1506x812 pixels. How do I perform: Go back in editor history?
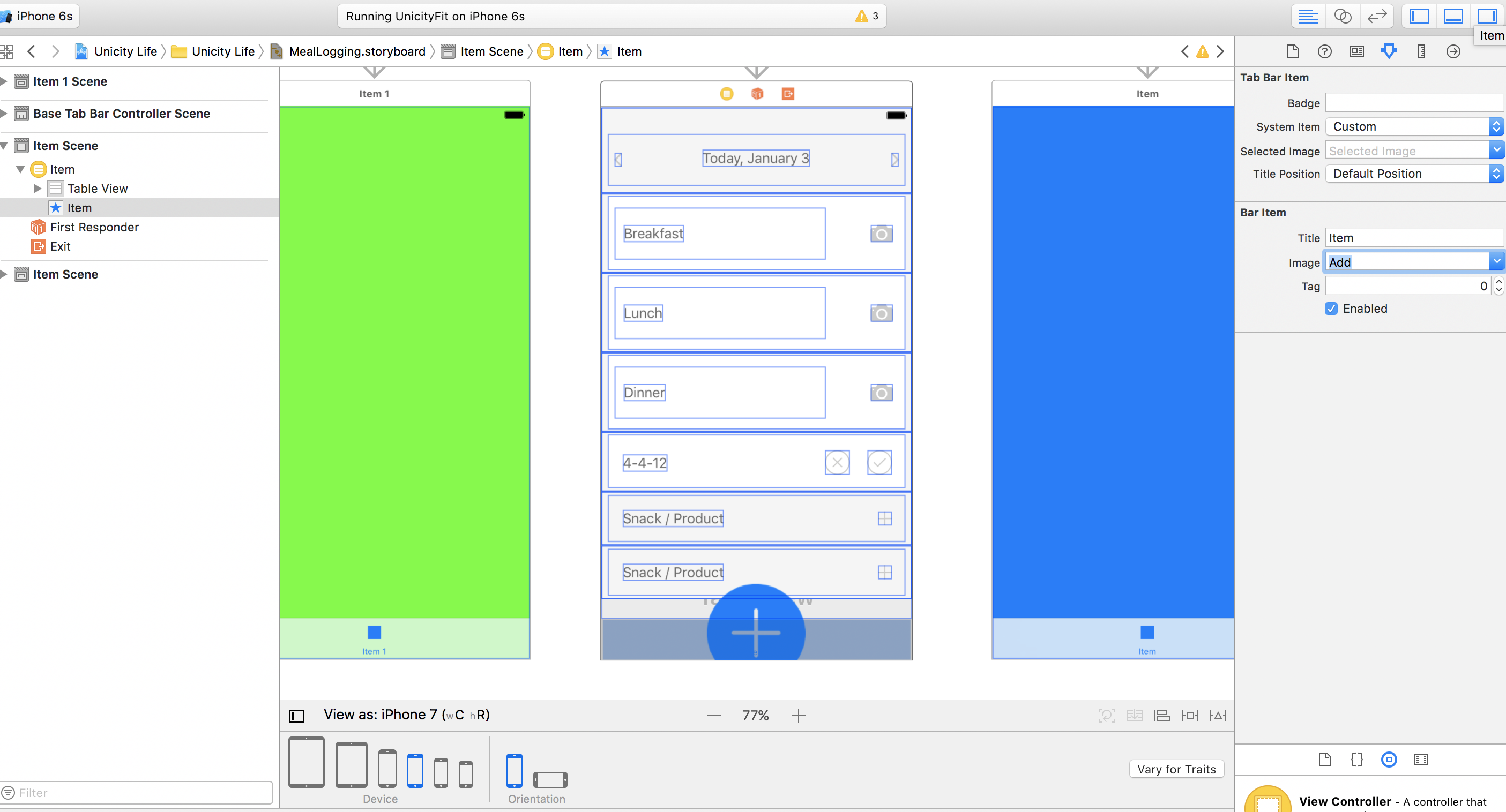[32, 51]
